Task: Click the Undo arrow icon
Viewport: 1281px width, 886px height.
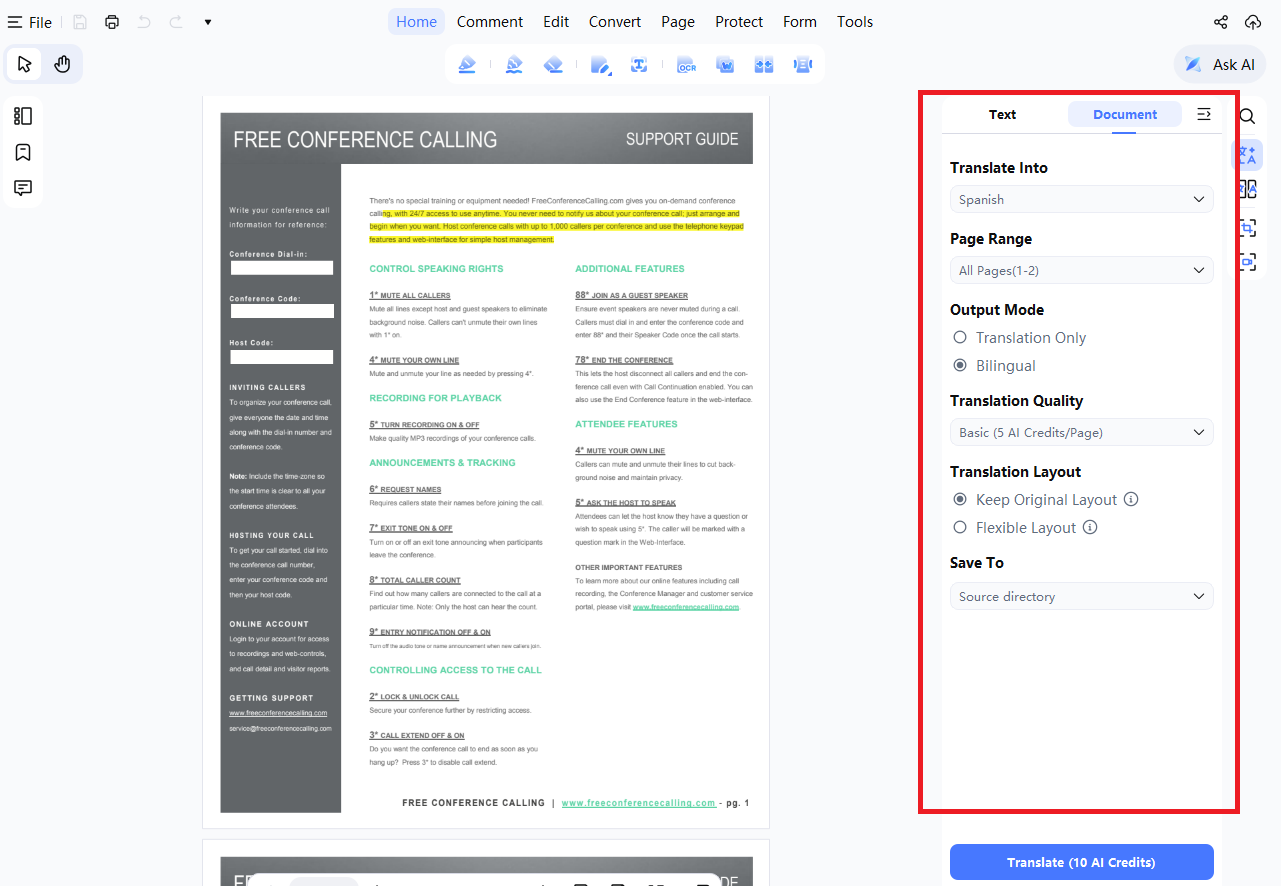Action: coord(144,22)
